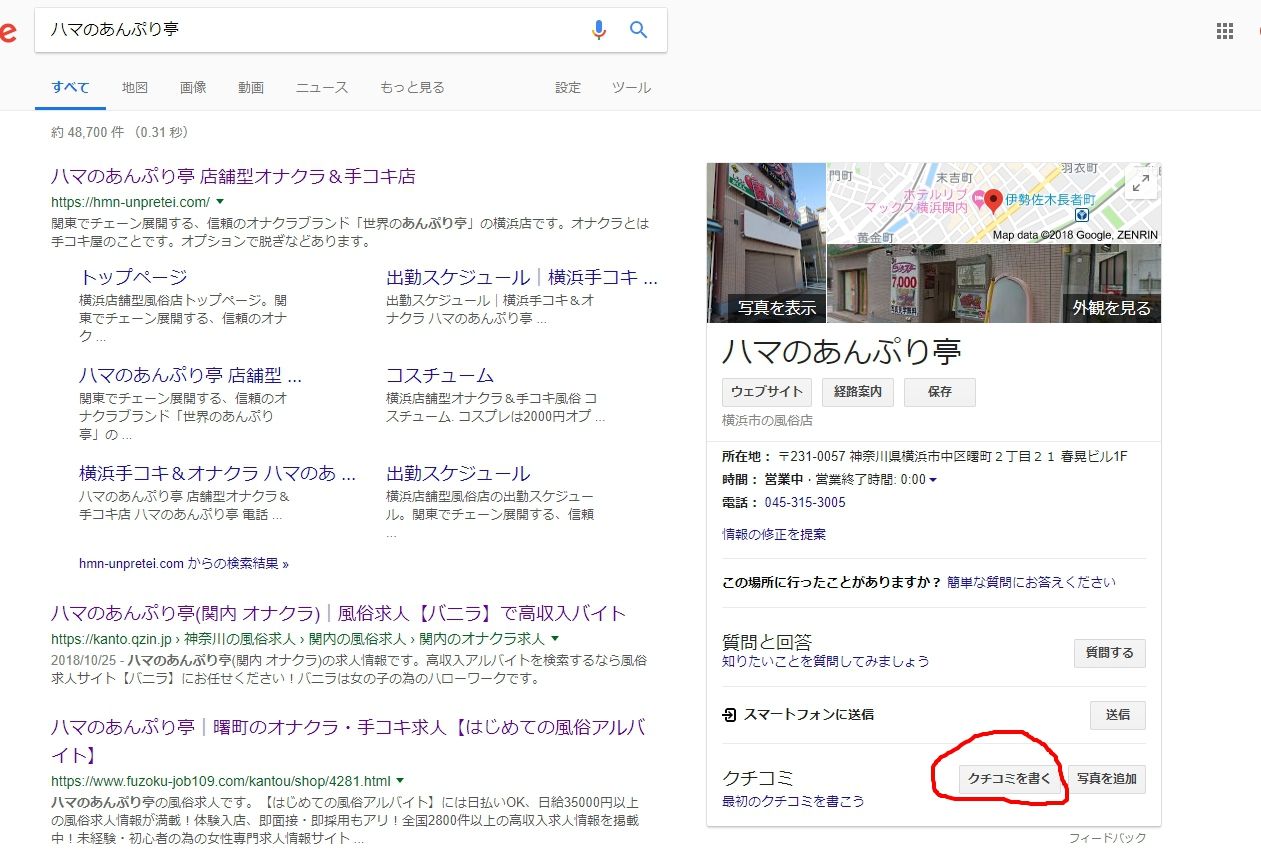Click the 写真を追加 button

point(1106,779)
